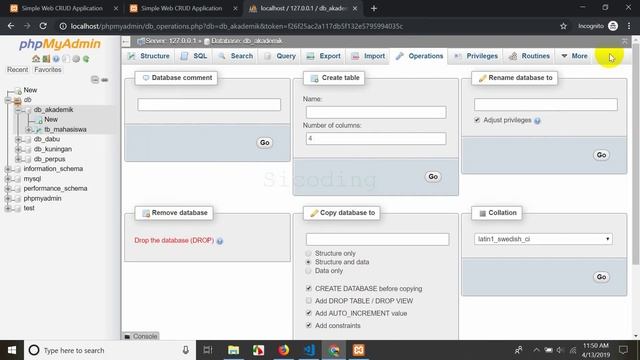Open XAMPP from the taskbar

(x=359, y=350)
